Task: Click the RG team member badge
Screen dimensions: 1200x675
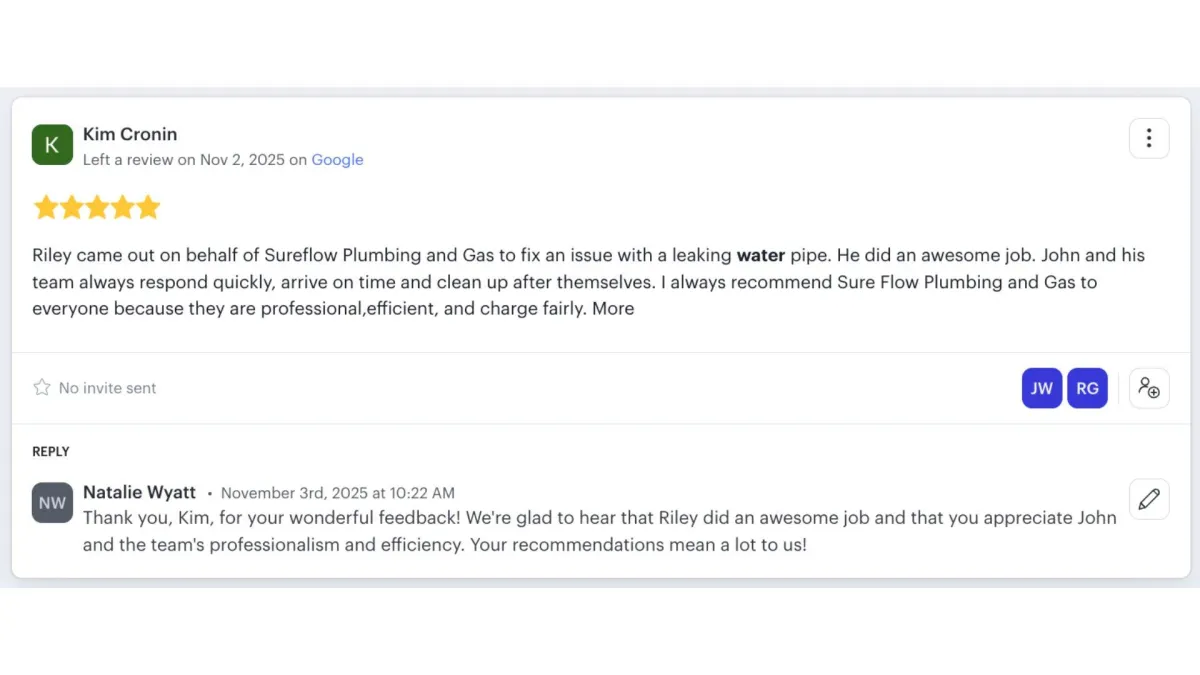Action: [1087, 388]
